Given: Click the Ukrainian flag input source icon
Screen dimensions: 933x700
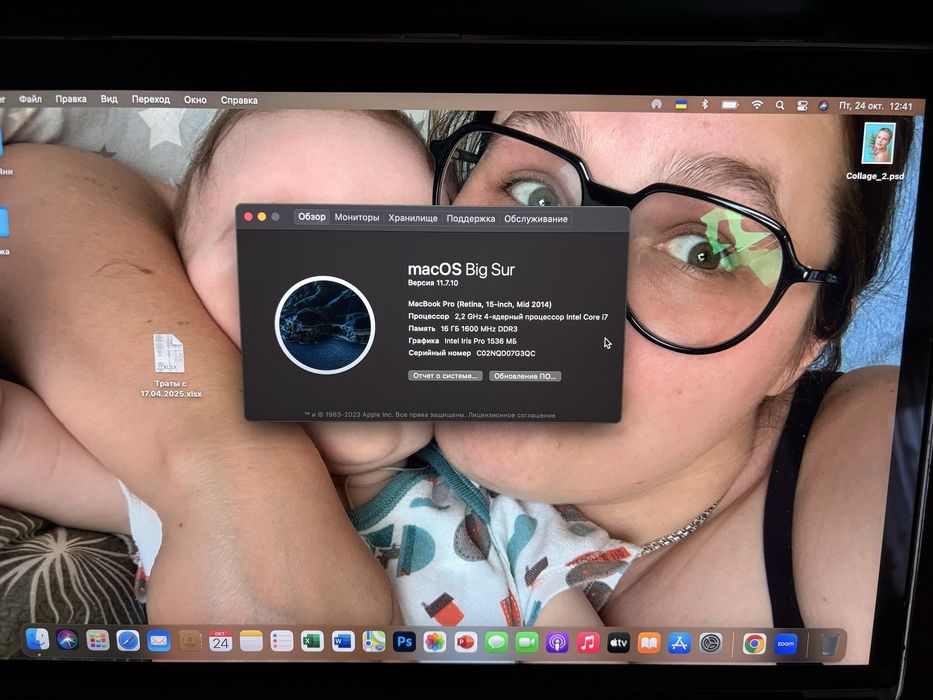Looking at the screenshot, I should (x=681, y=104).
